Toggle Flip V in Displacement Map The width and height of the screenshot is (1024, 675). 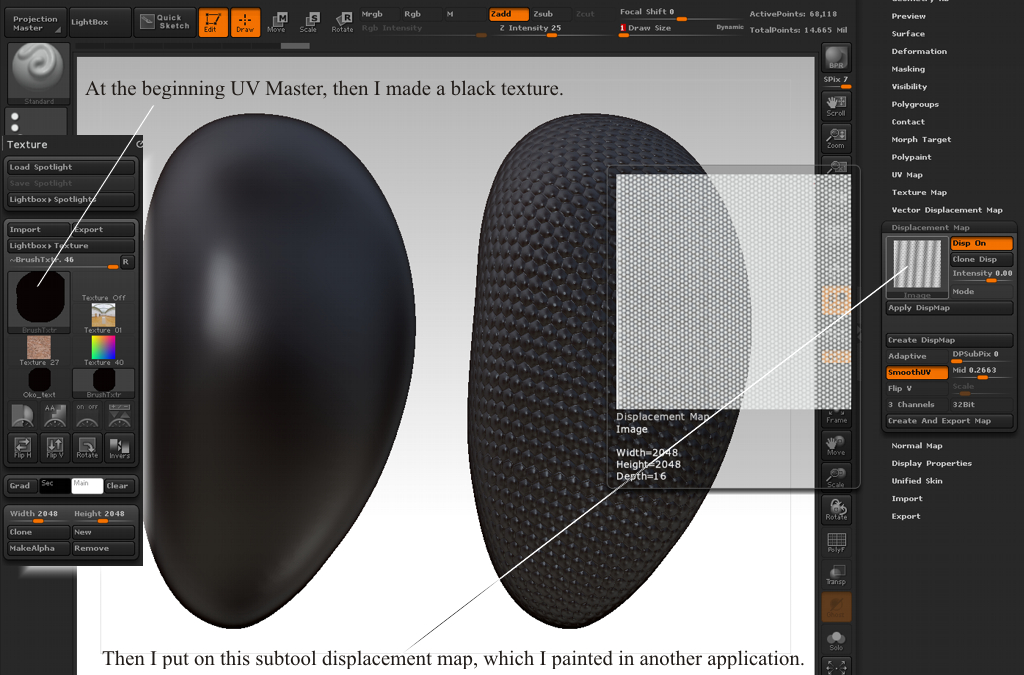click(x=917, y=388)
